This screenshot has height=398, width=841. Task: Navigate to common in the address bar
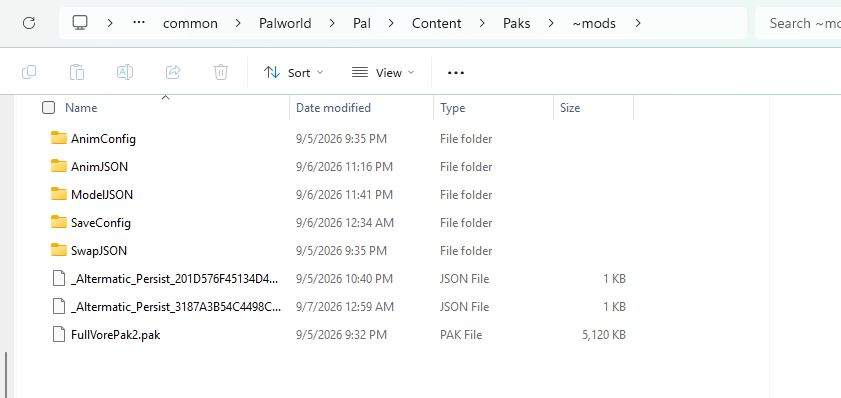(190, 24)
